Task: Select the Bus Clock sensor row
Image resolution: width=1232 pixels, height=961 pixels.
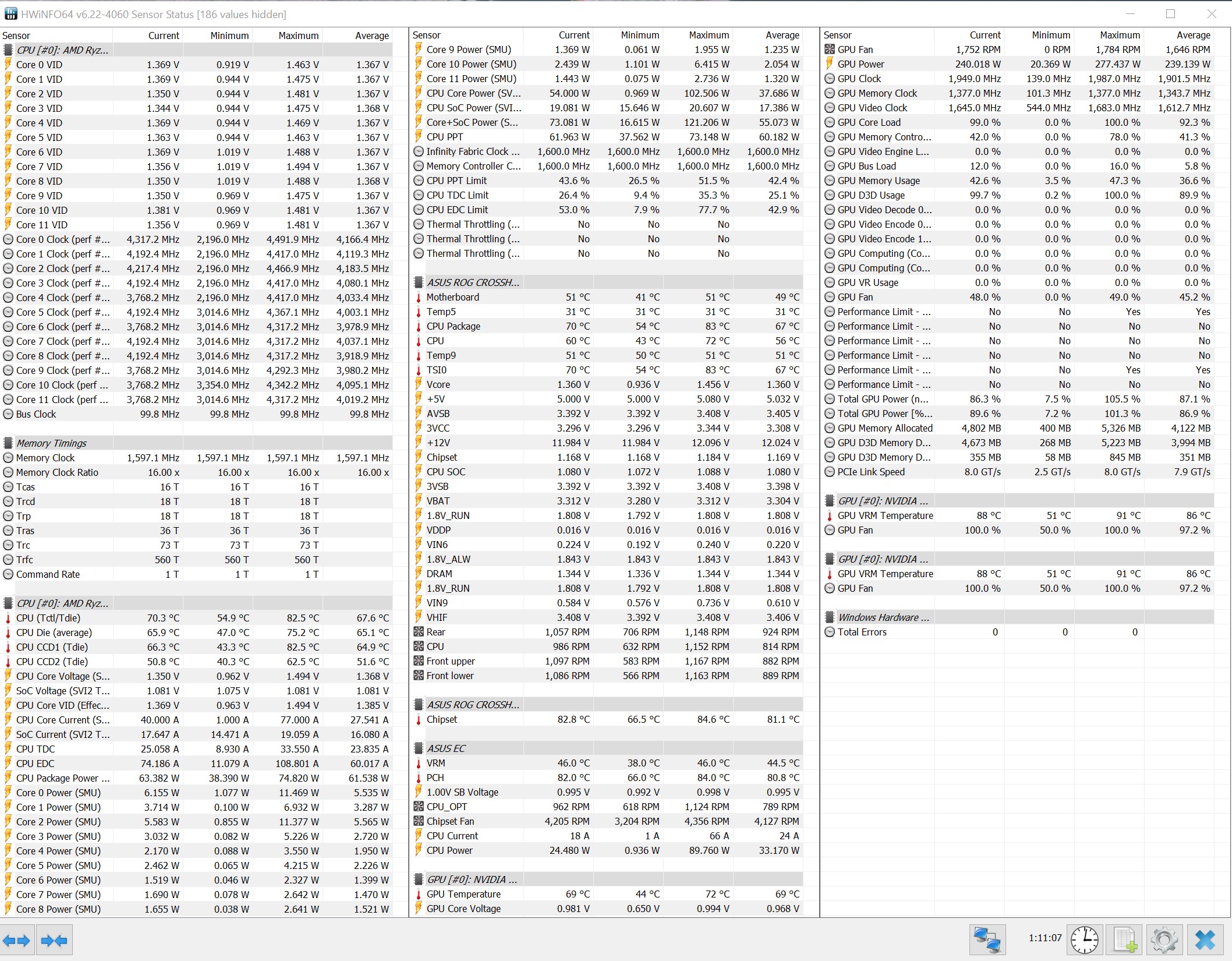Action: tap(36, 414)
